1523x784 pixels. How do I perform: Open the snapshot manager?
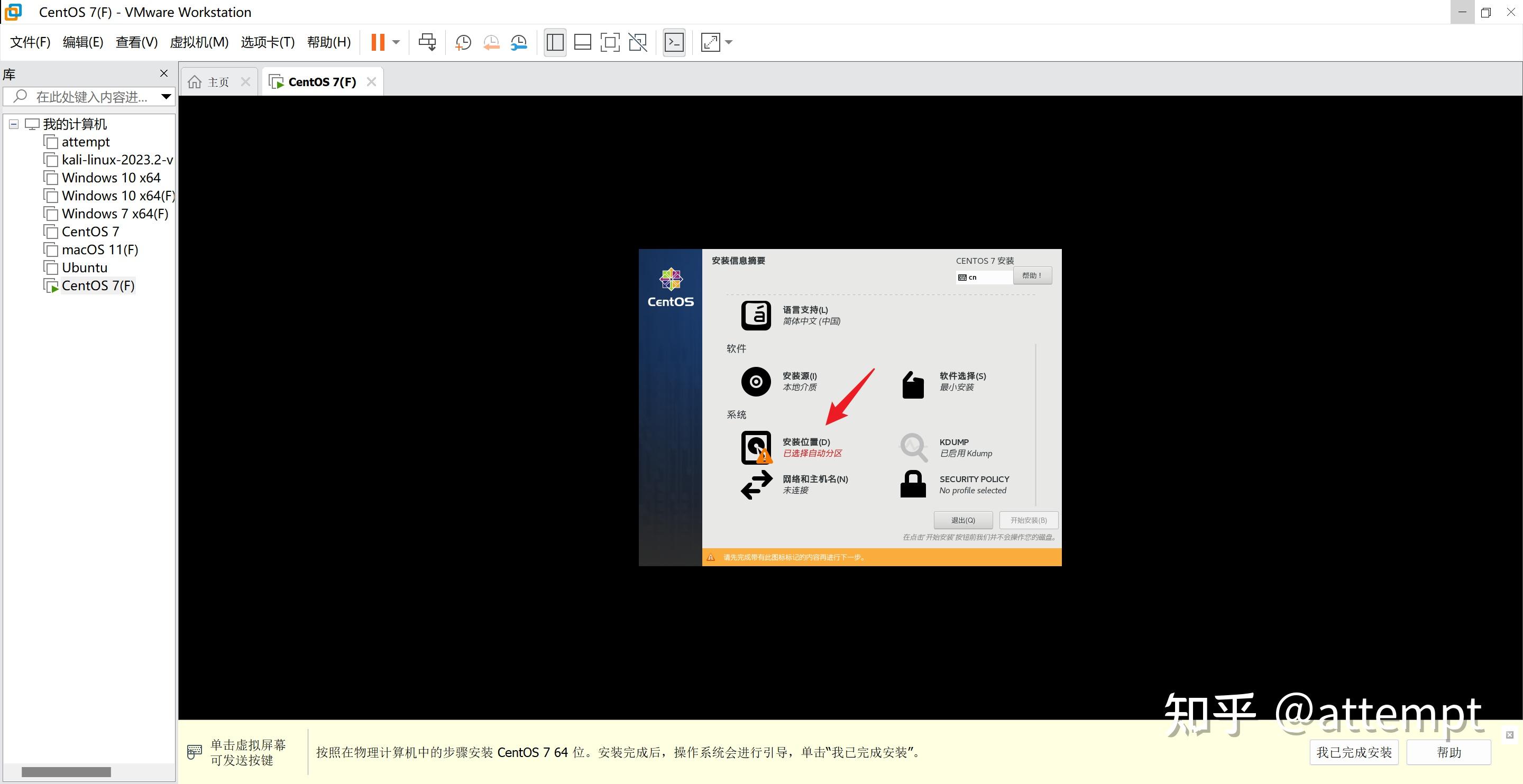(518, 42)
